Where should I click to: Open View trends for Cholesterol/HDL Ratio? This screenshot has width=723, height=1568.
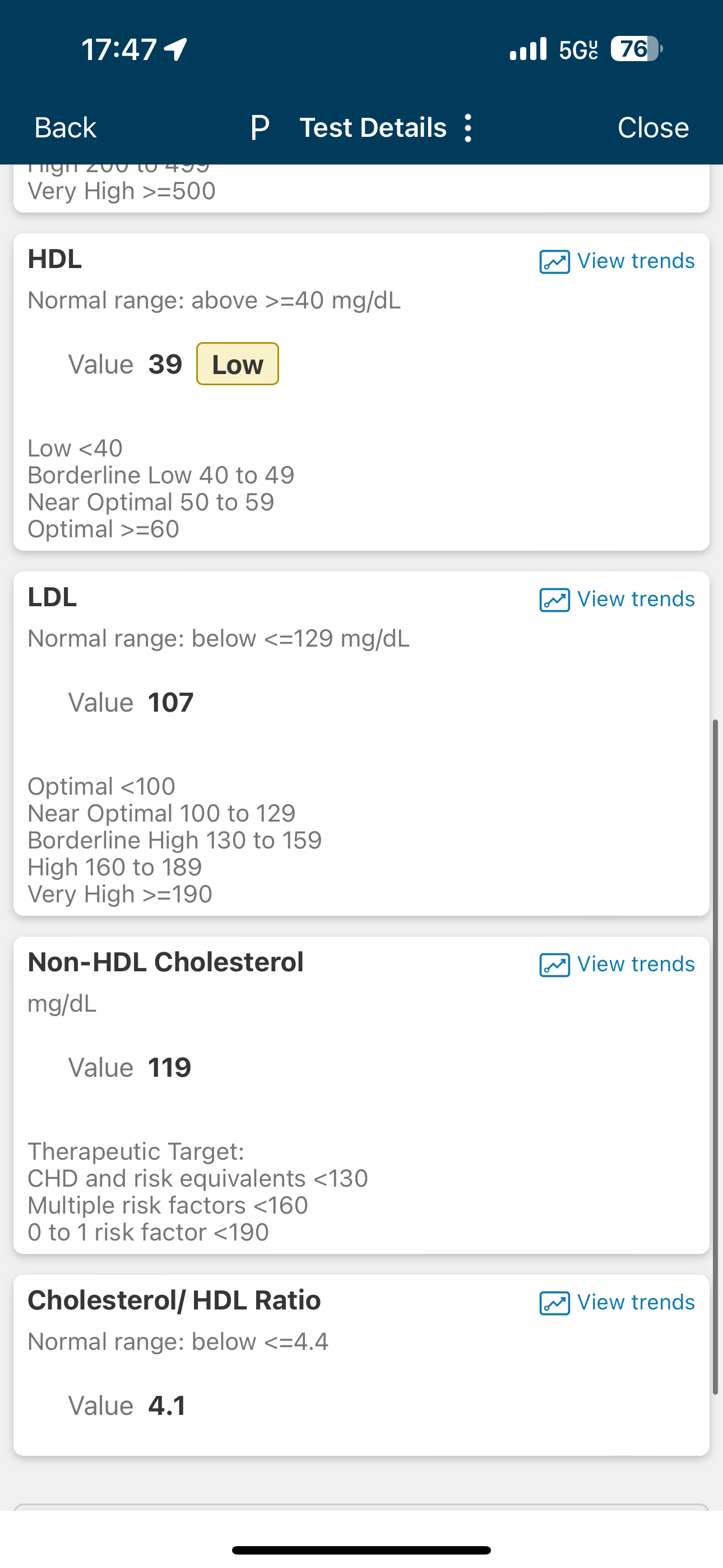pos(636,1302)
